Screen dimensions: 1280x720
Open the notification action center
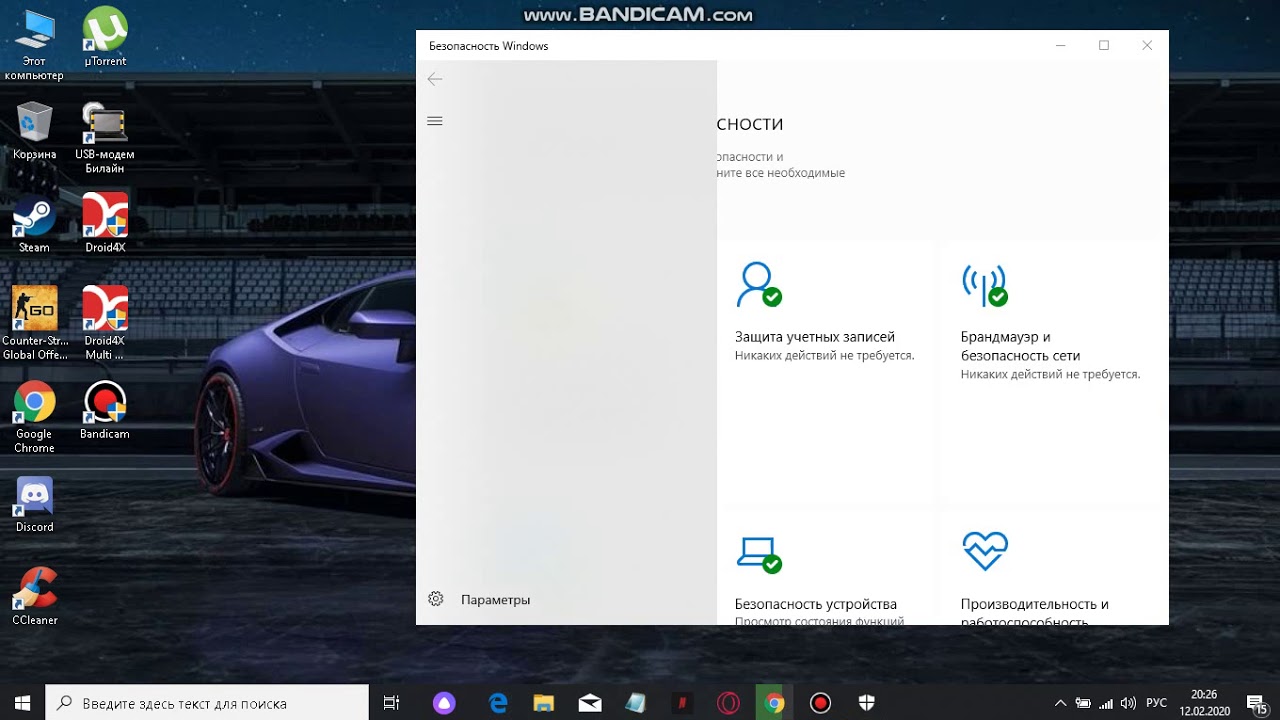click(1256, 703)
